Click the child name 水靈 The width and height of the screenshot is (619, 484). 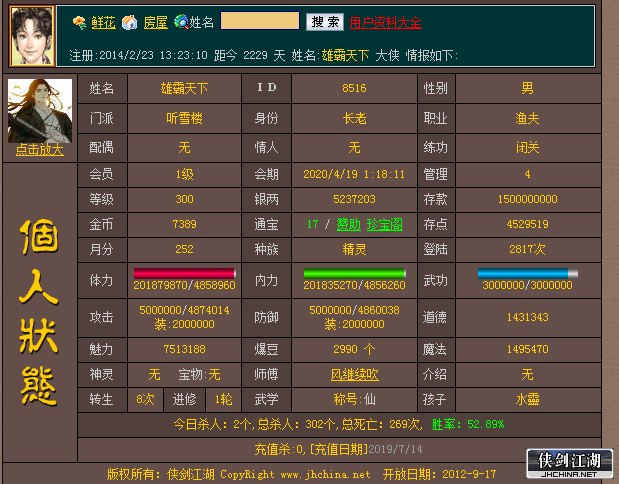click(x=527, y=399)
